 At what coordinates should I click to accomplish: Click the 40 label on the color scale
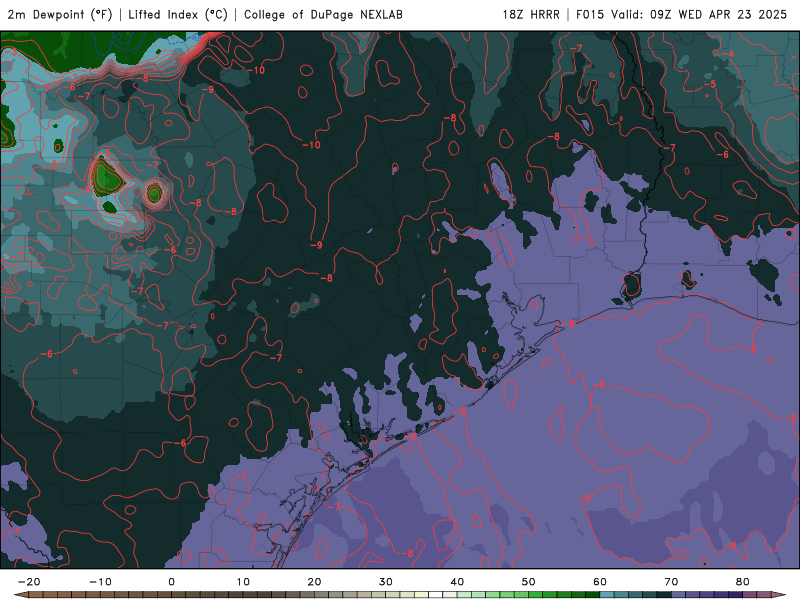click(x=457, y=582)
